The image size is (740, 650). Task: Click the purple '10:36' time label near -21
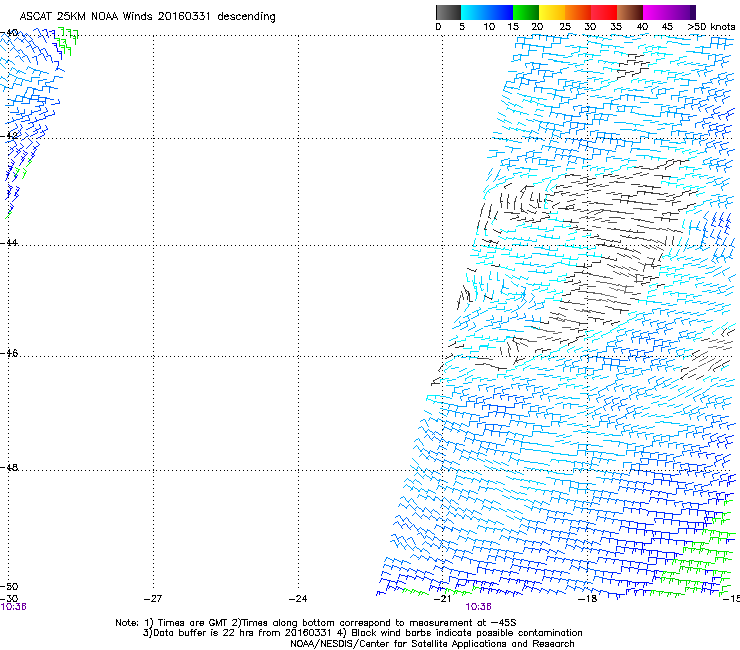coord(479,607)
